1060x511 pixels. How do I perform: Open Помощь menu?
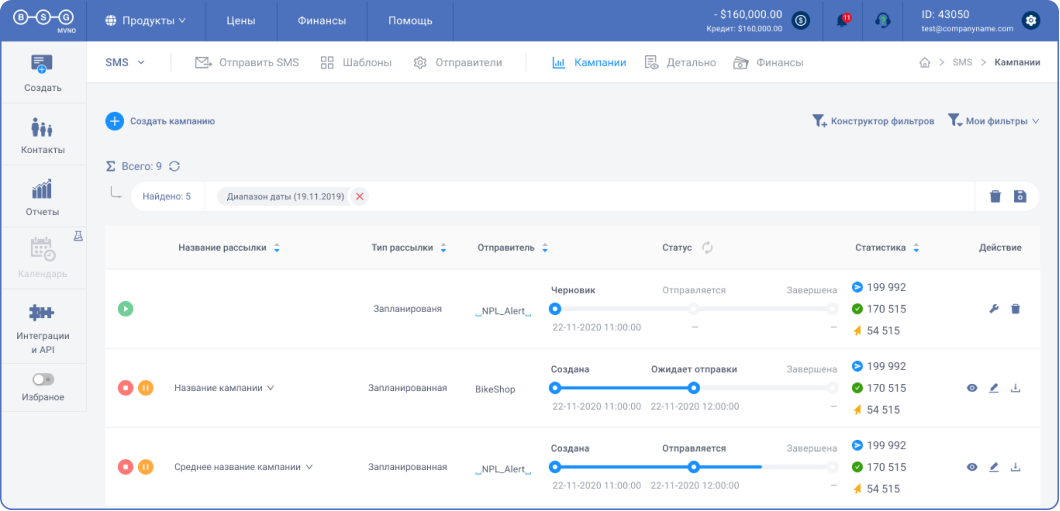coord(410,20)
